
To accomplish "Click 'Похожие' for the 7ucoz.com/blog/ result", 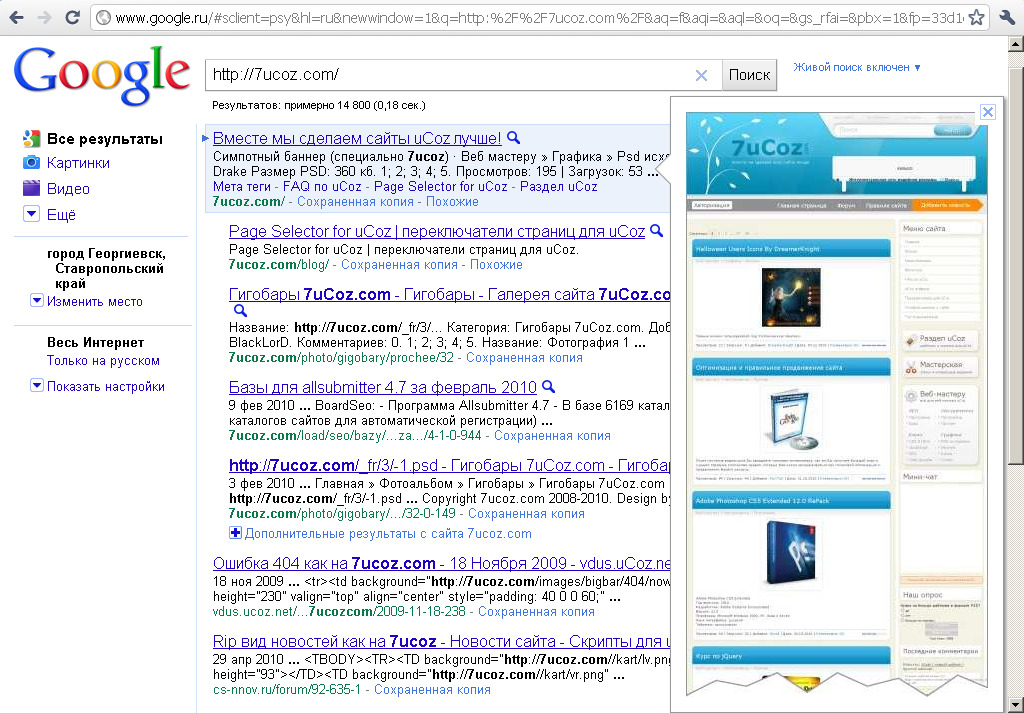I will 496,265.
